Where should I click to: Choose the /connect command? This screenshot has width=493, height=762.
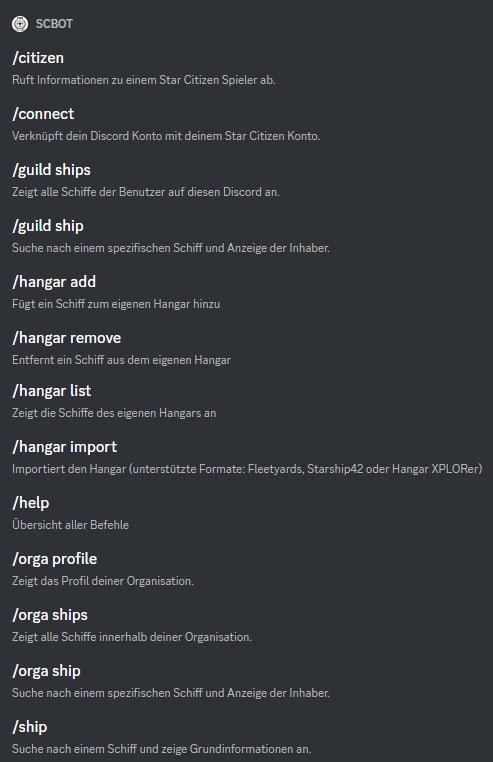(43, 114)
